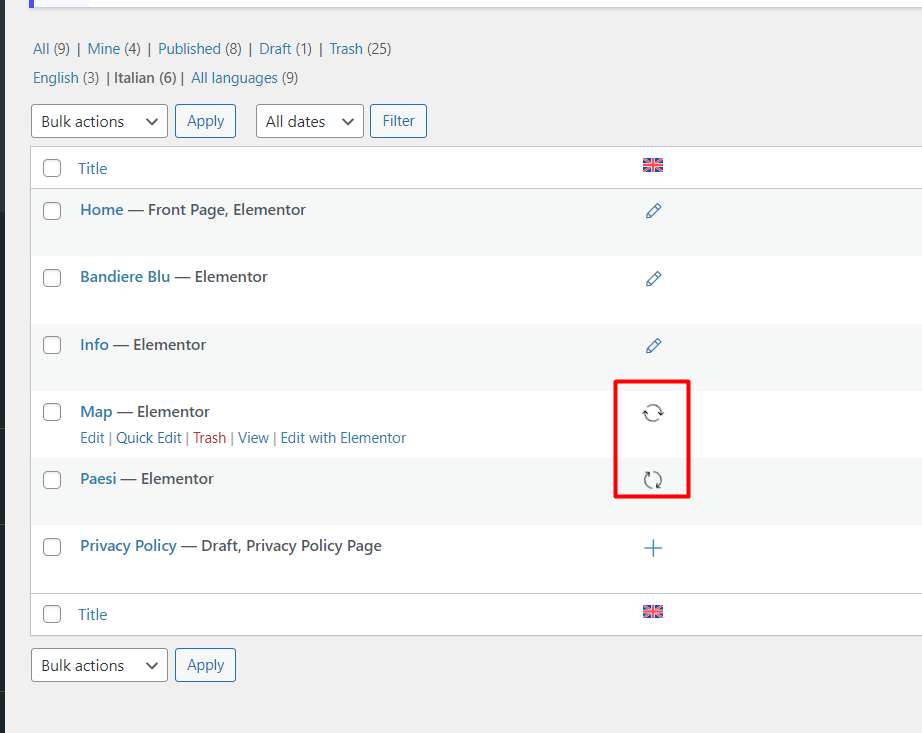This screenshot has width=922, height=733.
Task: Sort by Title in the footer row
Action: (93, 615)
